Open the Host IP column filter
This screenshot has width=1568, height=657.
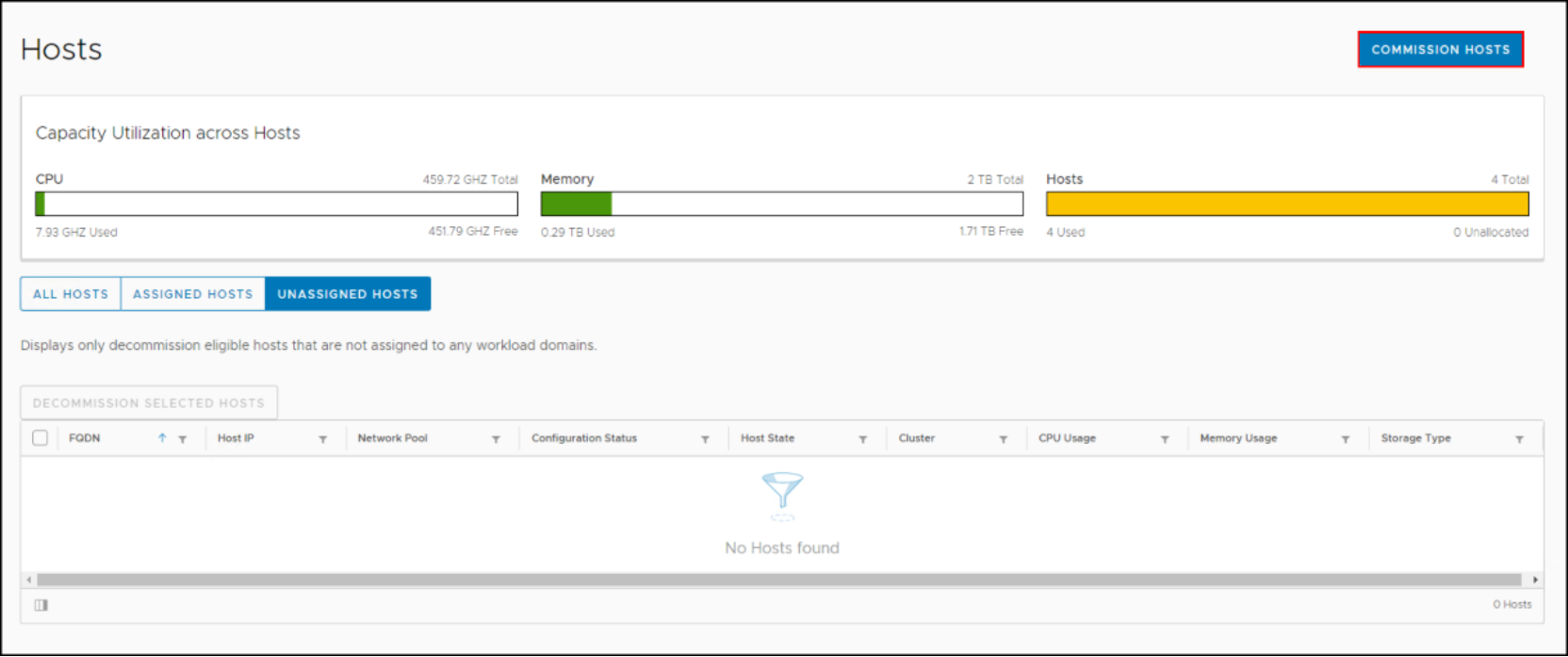(x=323, y=439)
